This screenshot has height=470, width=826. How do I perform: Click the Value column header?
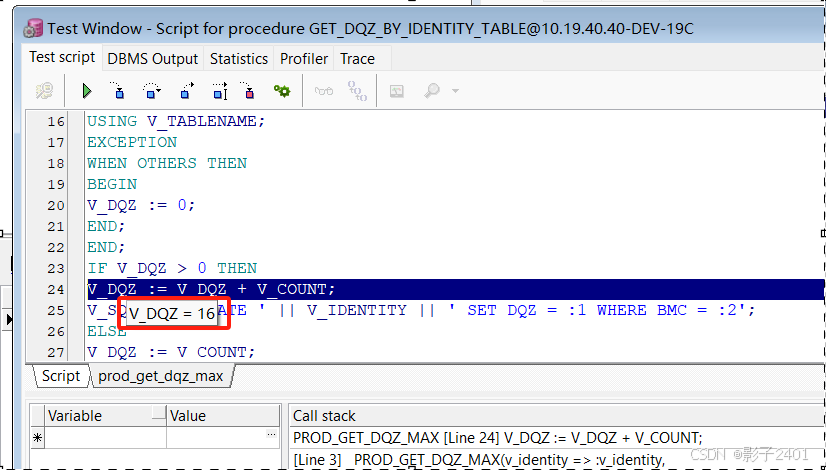(223, 416)
